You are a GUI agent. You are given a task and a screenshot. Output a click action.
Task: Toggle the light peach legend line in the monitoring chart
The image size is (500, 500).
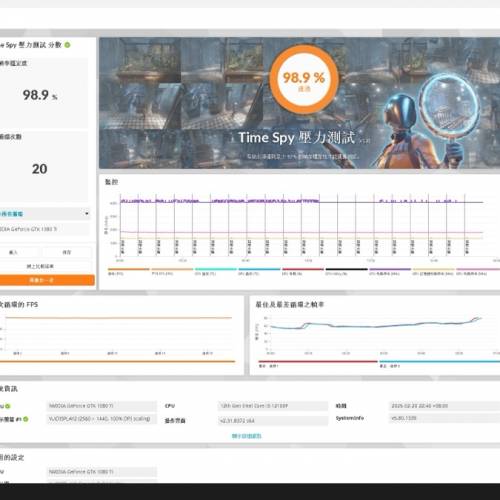coord(172,269)
